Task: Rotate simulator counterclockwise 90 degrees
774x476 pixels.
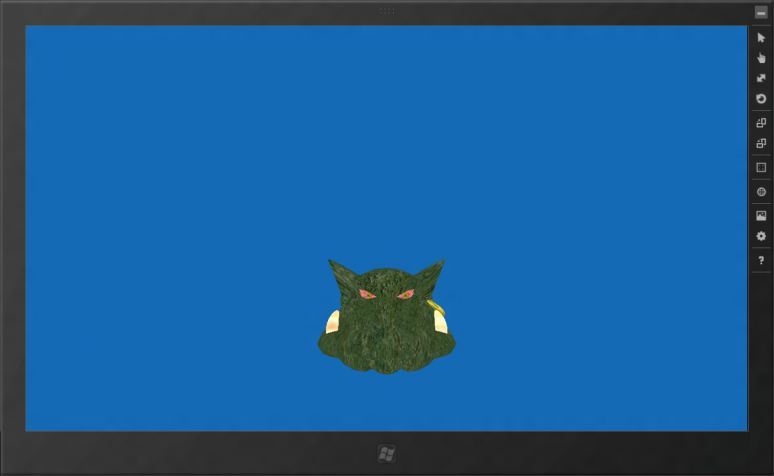Action: tap(761, 143)
